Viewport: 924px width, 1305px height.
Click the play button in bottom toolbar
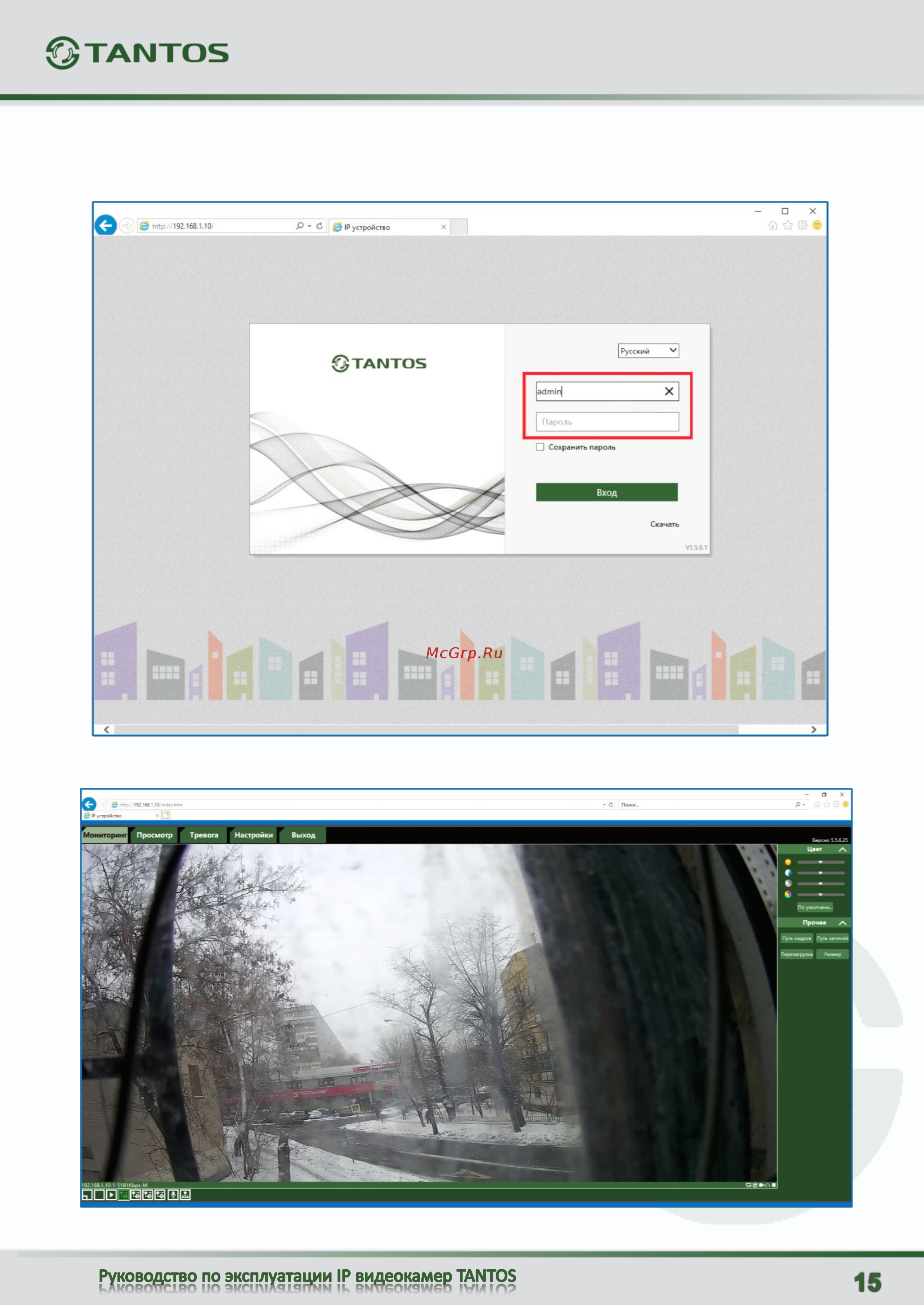coord(111,1195)
